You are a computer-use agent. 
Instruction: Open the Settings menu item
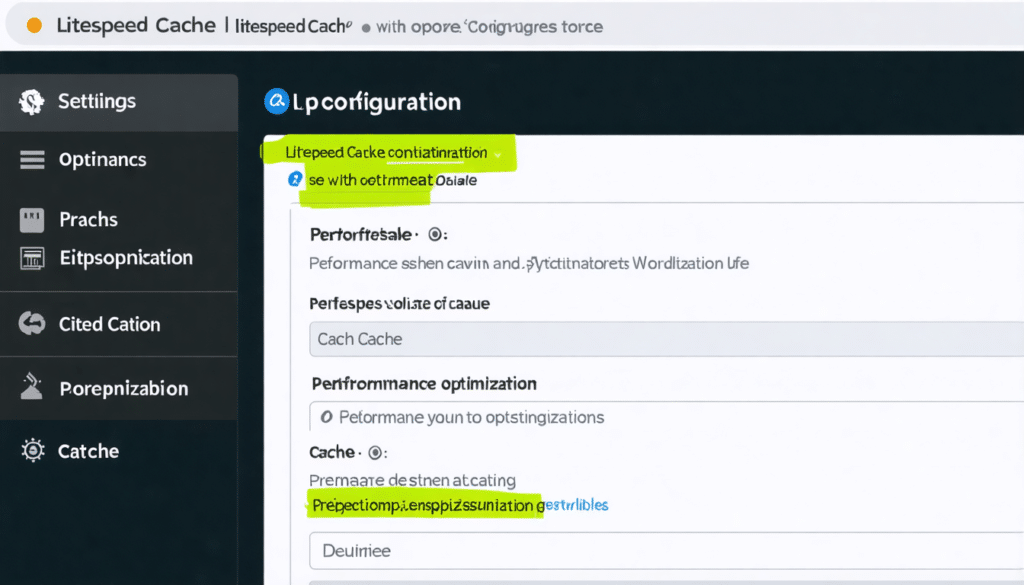[x=119, y=102]
